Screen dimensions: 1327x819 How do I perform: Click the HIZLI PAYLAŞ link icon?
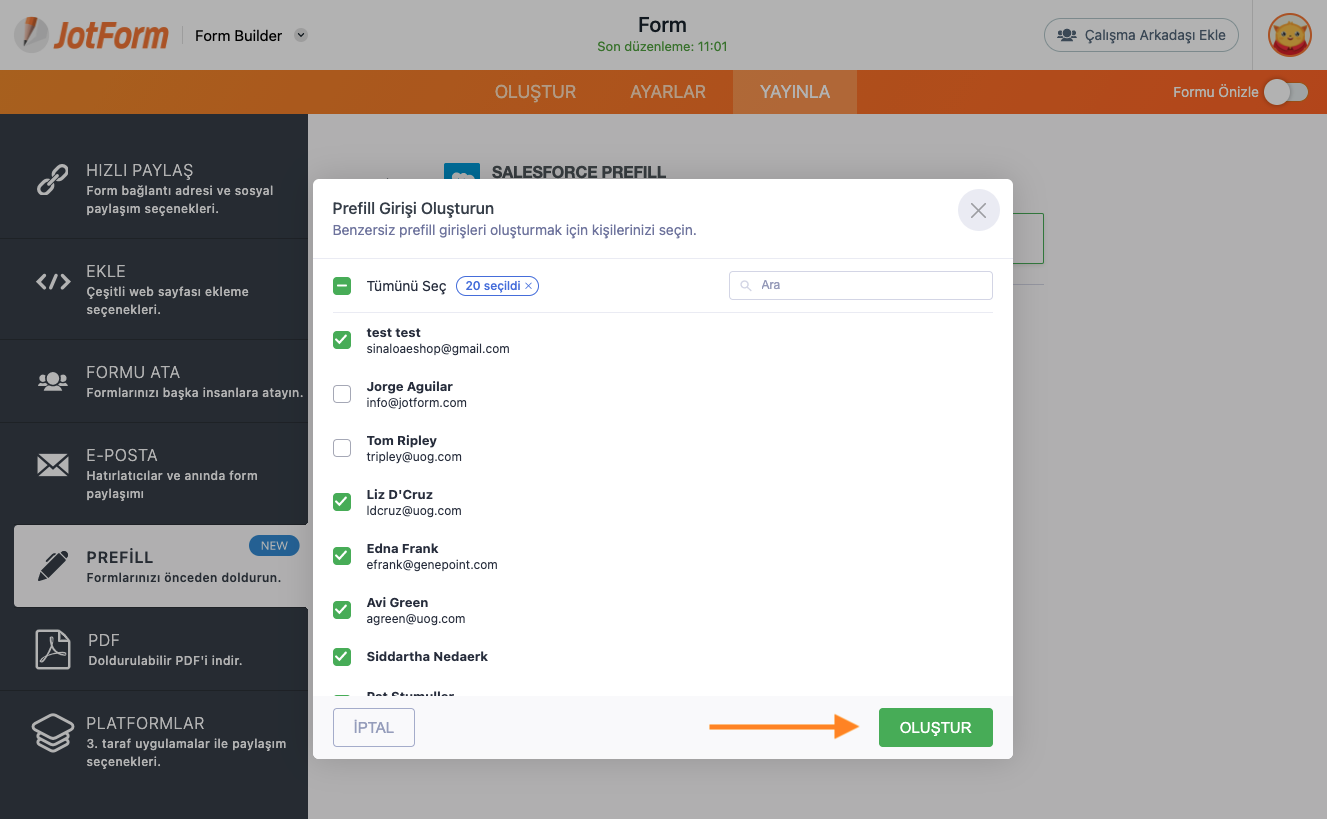52,180
